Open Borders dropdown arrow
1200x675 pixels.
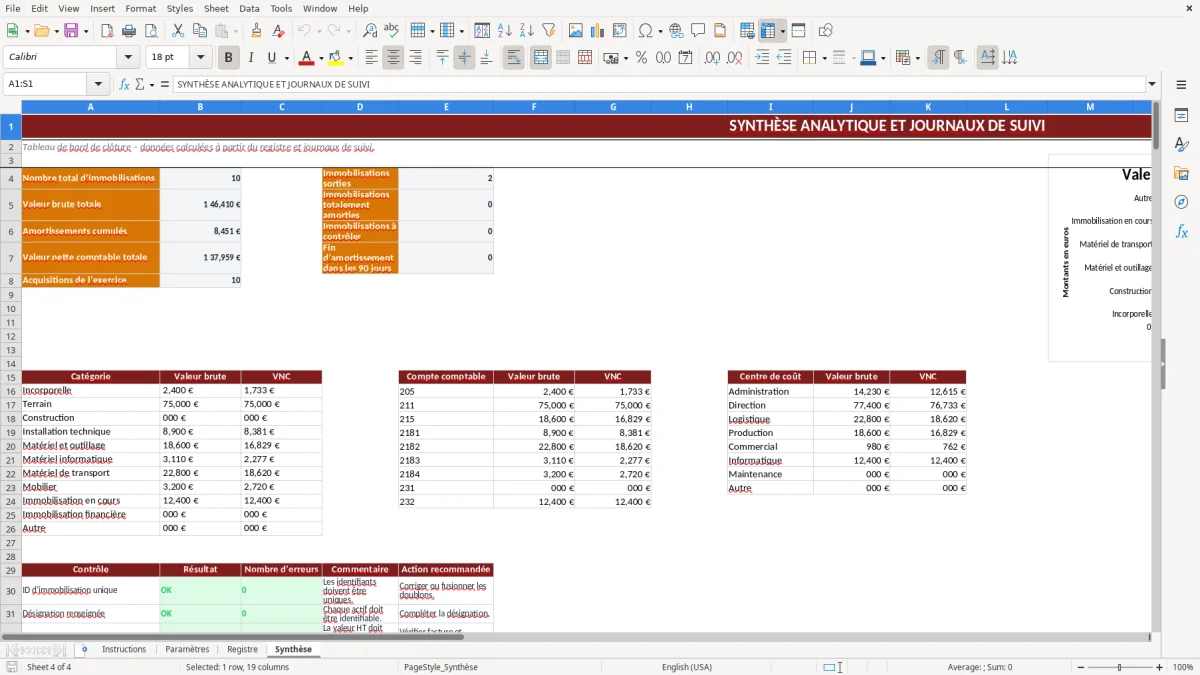[x=824, y=58]
